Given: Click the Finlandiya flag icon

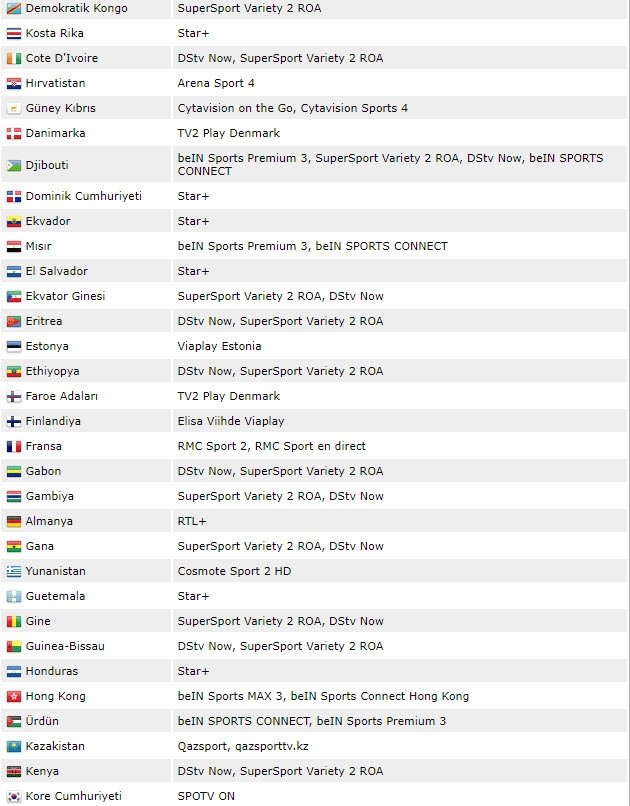Looking at the screenshot, I should (14, 421).
